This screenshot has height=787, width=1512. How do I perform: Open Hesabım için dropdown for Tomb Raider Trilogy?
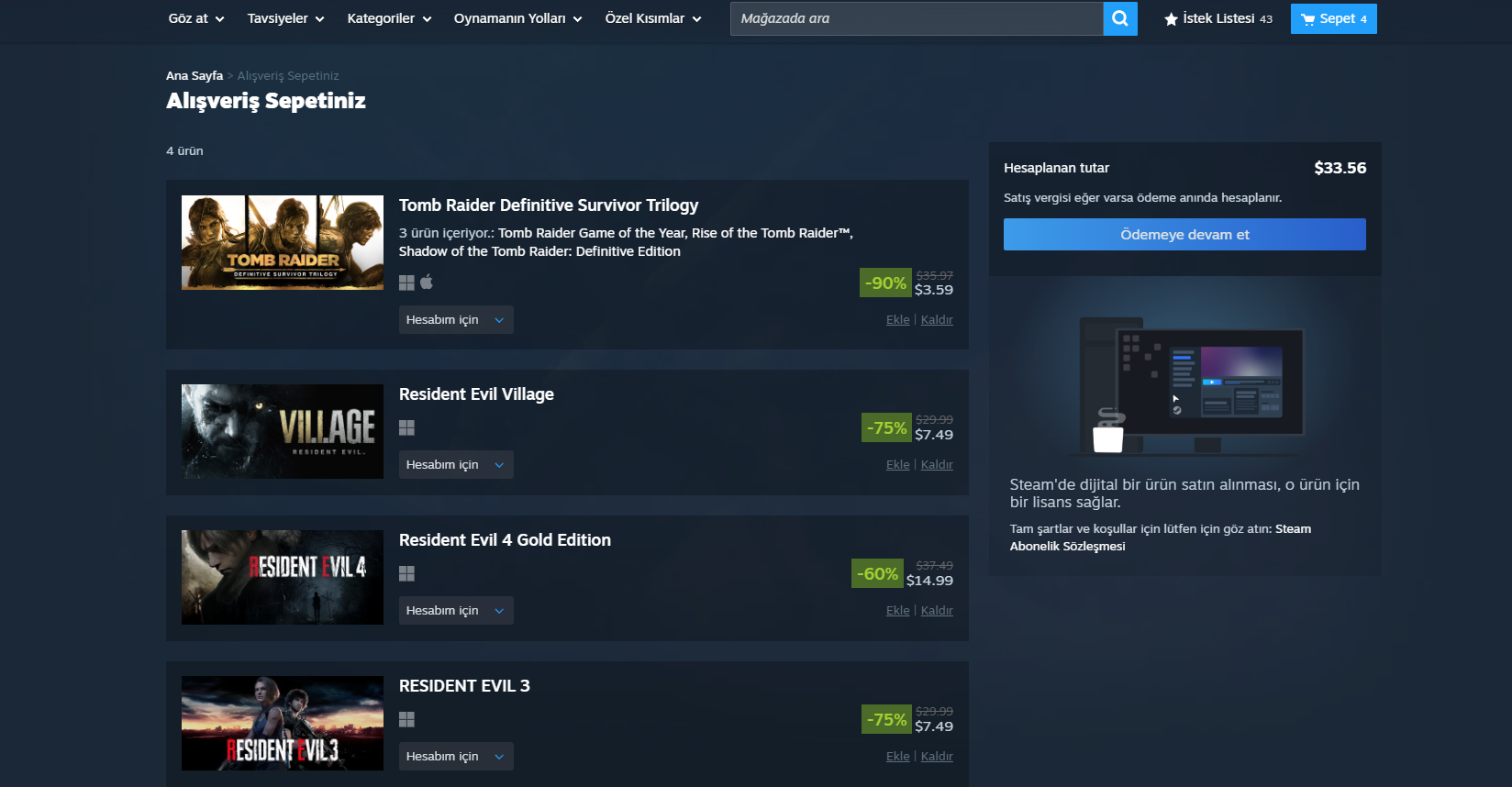pyautogui.click(x=456, y=320)
